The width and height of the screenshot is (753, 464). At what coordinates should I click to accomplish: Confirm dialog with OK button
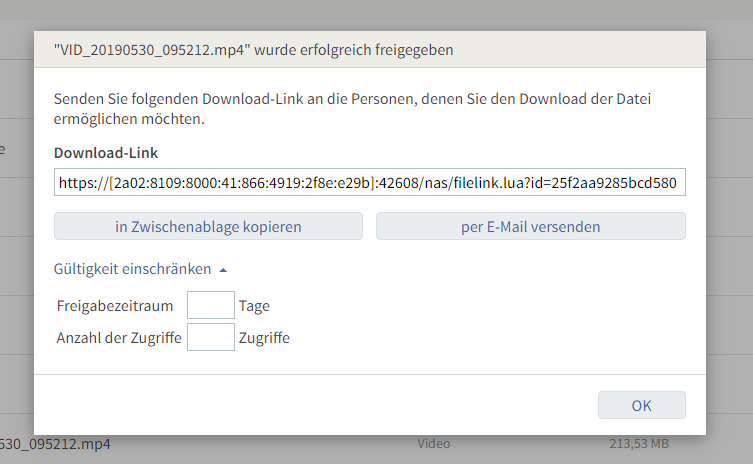(642, 405)
